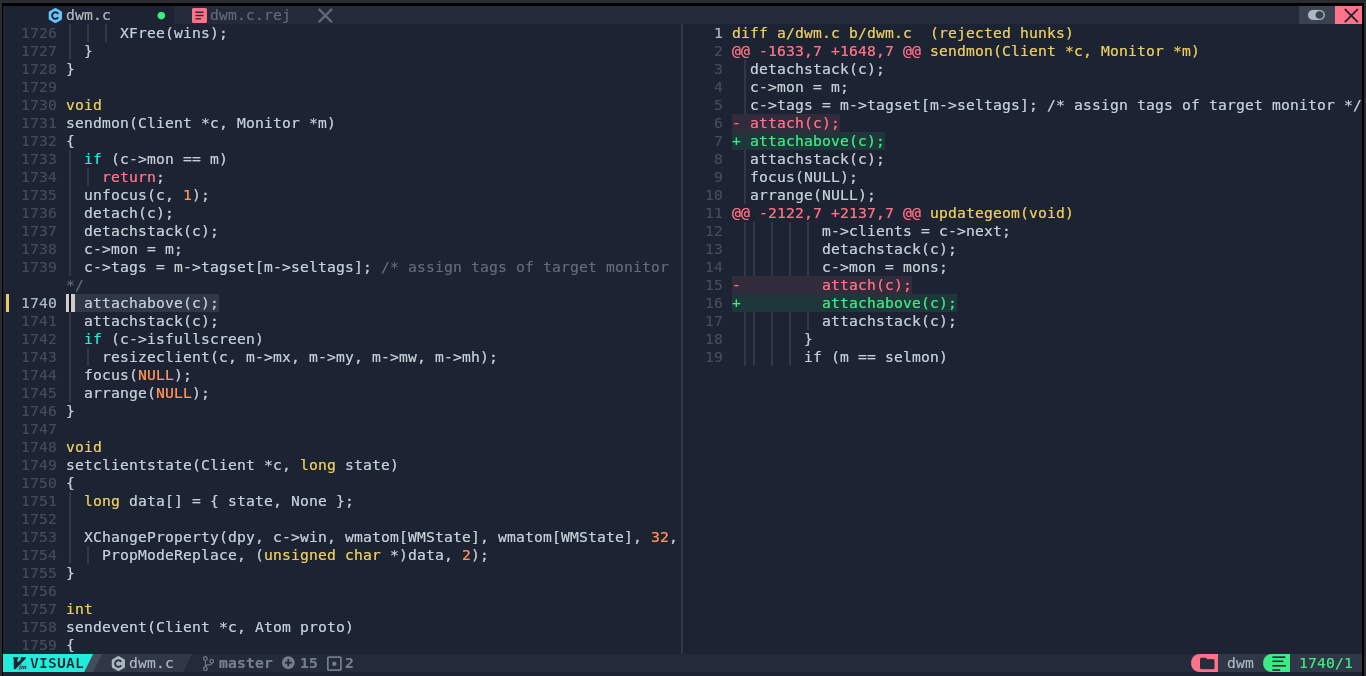The height and width of the screenshot is (676, 1366).
Task: Switch to the dwm.c buffer tab
Action: [88, 15]
